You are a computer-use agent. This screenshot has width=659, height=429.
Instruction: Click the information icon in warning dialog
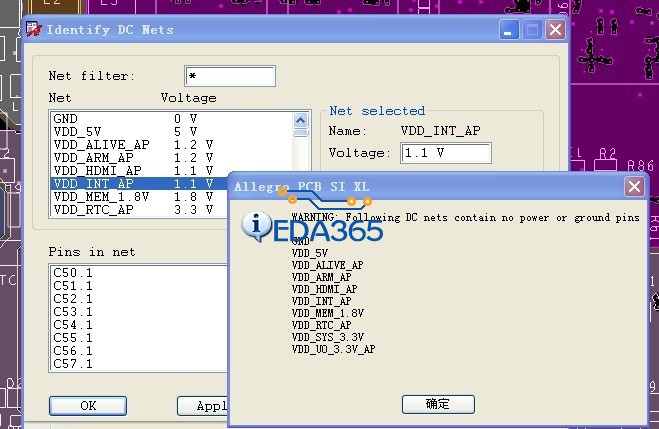point(256,226)
